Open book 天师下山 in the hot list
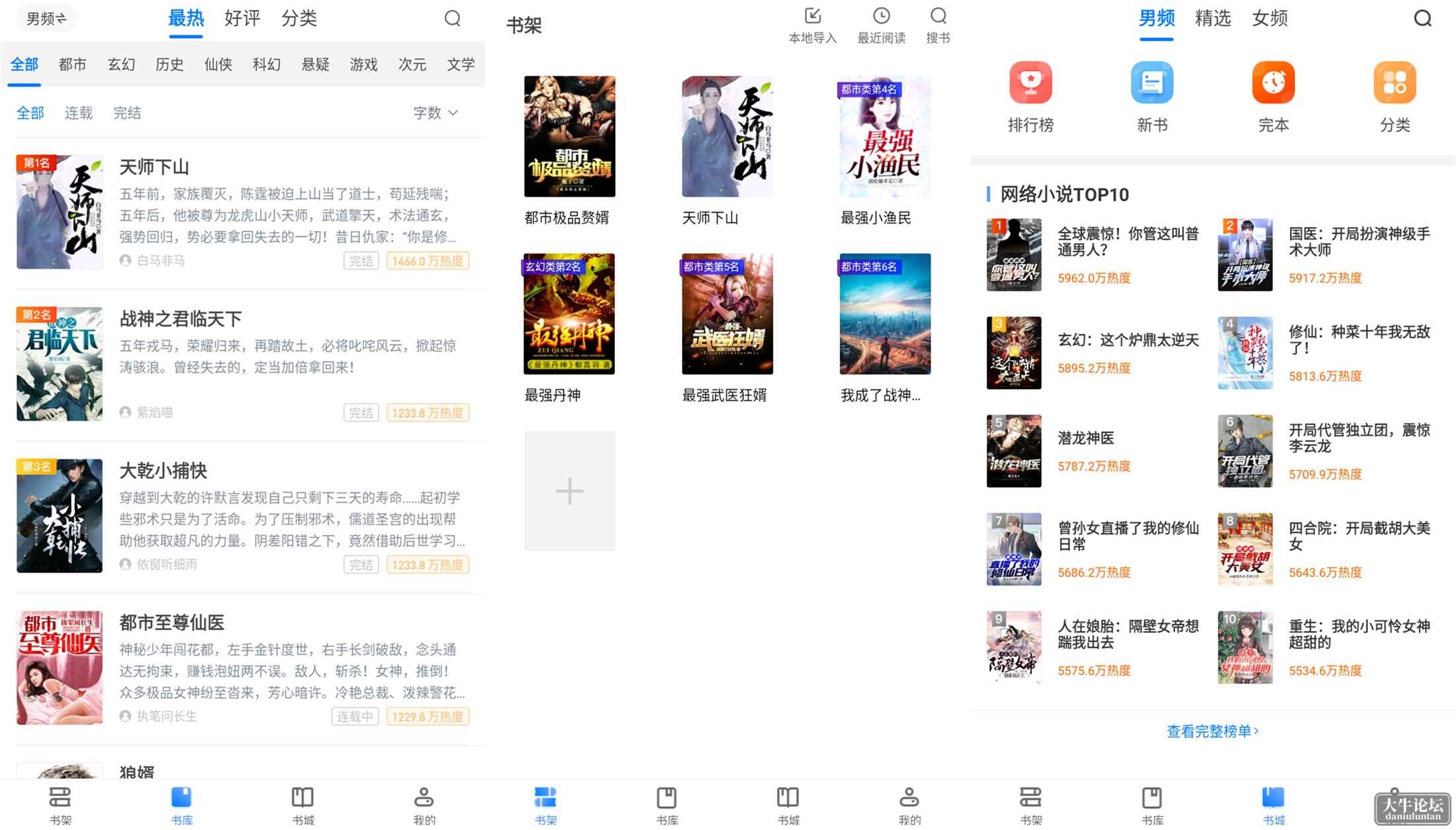 [243, 212]
